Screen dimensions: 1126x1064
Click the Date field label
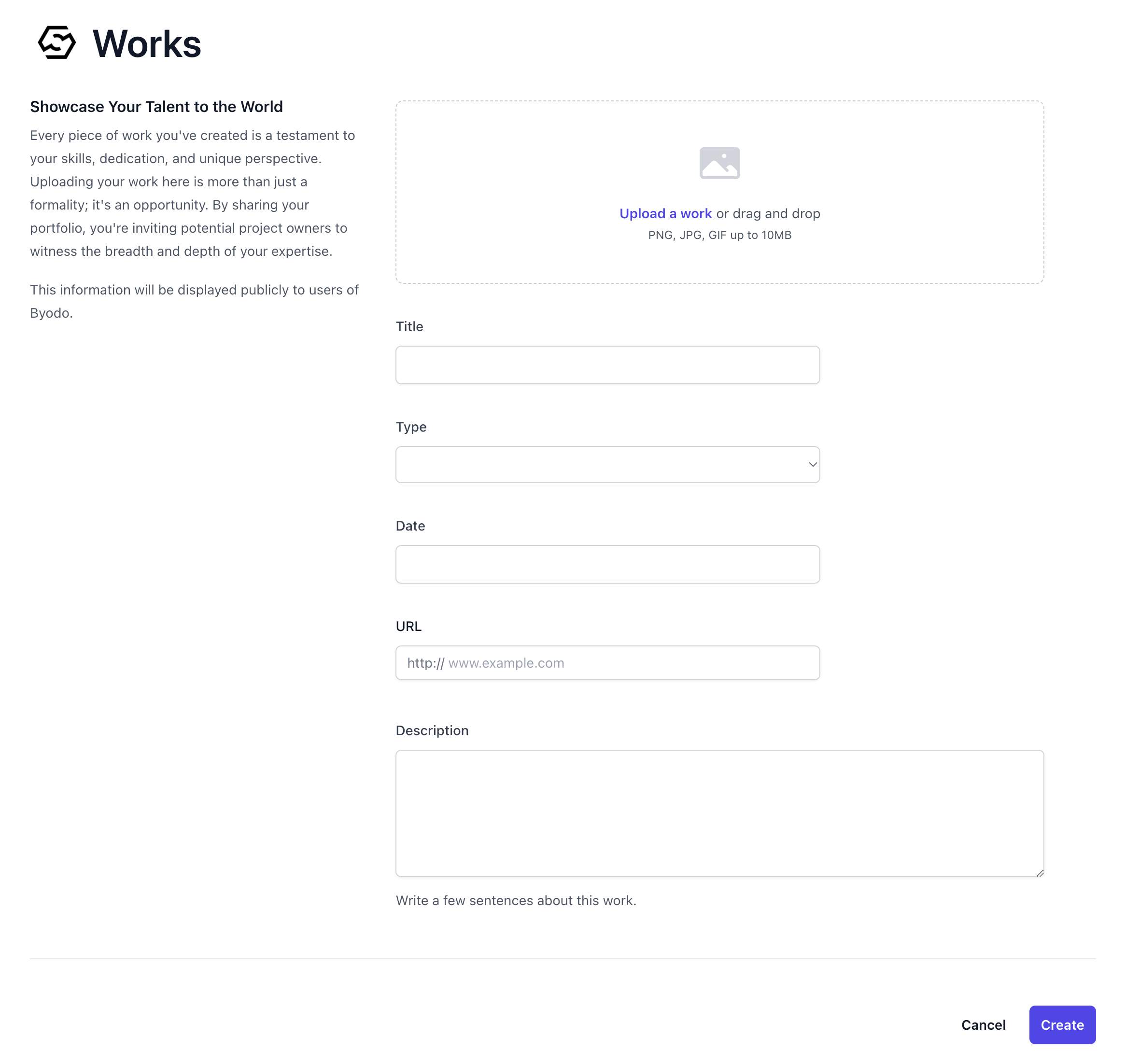point(410,526)
